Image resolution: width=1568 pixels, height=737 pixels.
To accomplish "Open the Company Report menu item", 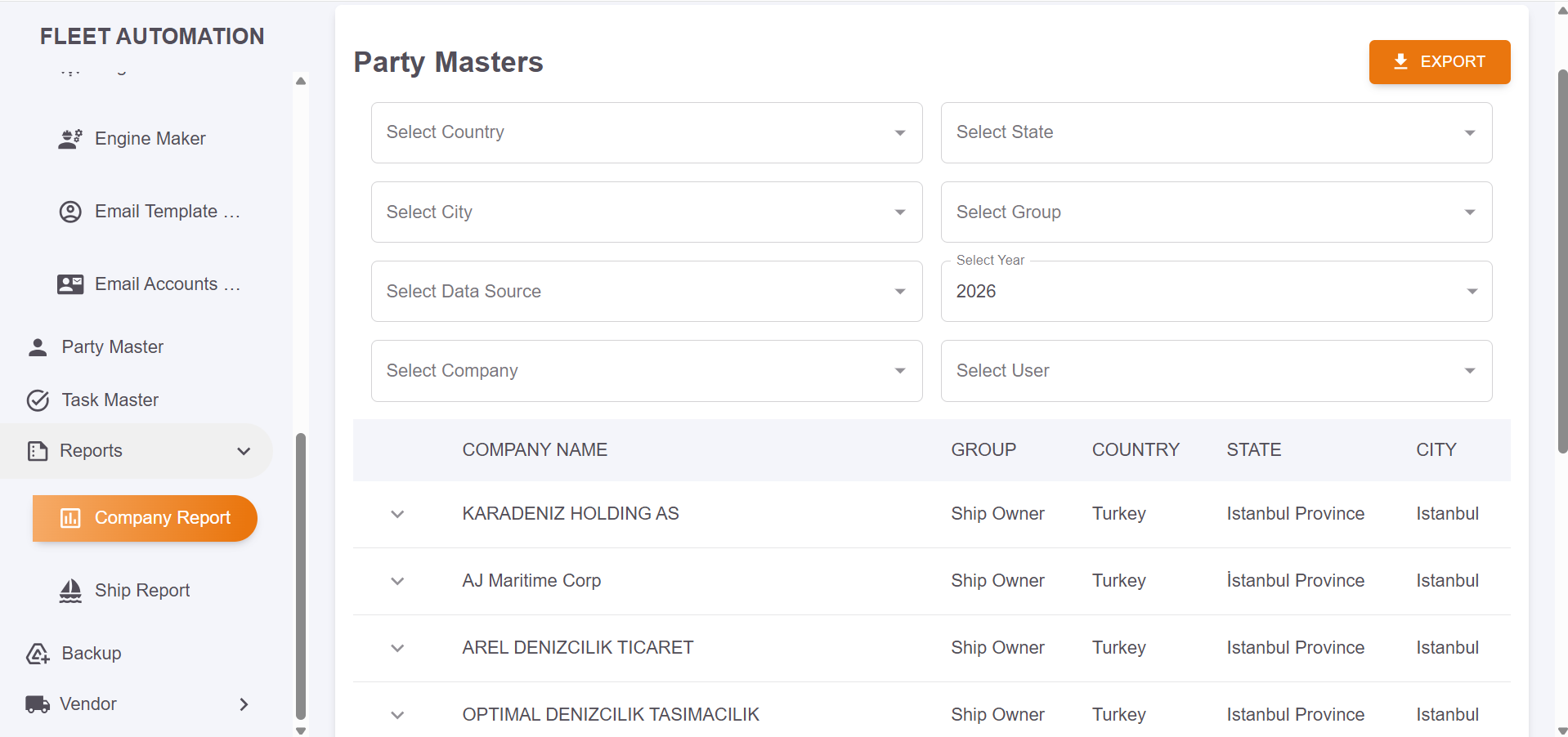I will click(x=145, y=518).
